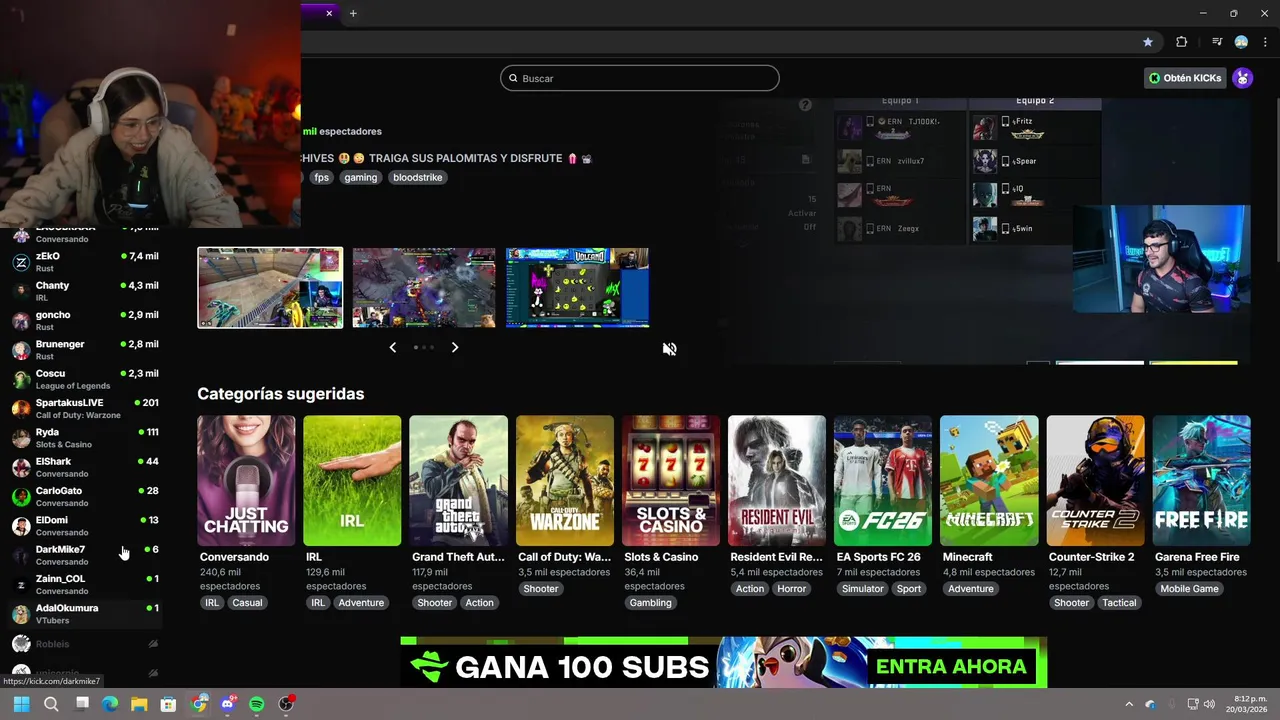Image resolution: width=1280 pixels, height=720 pixels.
Task: Open Chanty channel in sidebar
Action: [85, 291]
